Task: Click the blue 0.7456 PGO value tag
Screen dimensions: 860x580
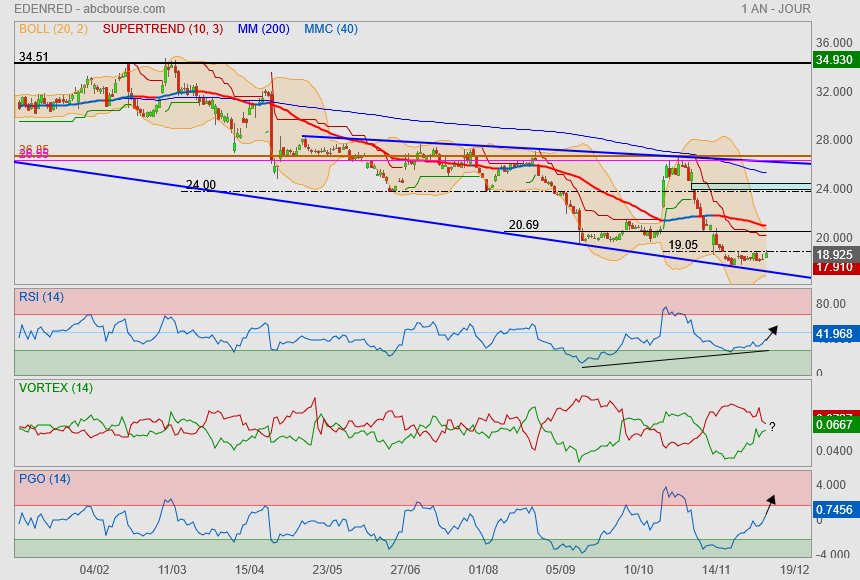Action: (x=833, y=509)
